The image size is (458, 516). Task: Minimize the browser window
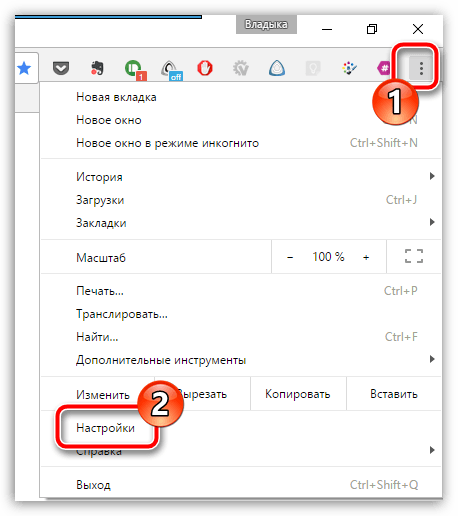327,29
